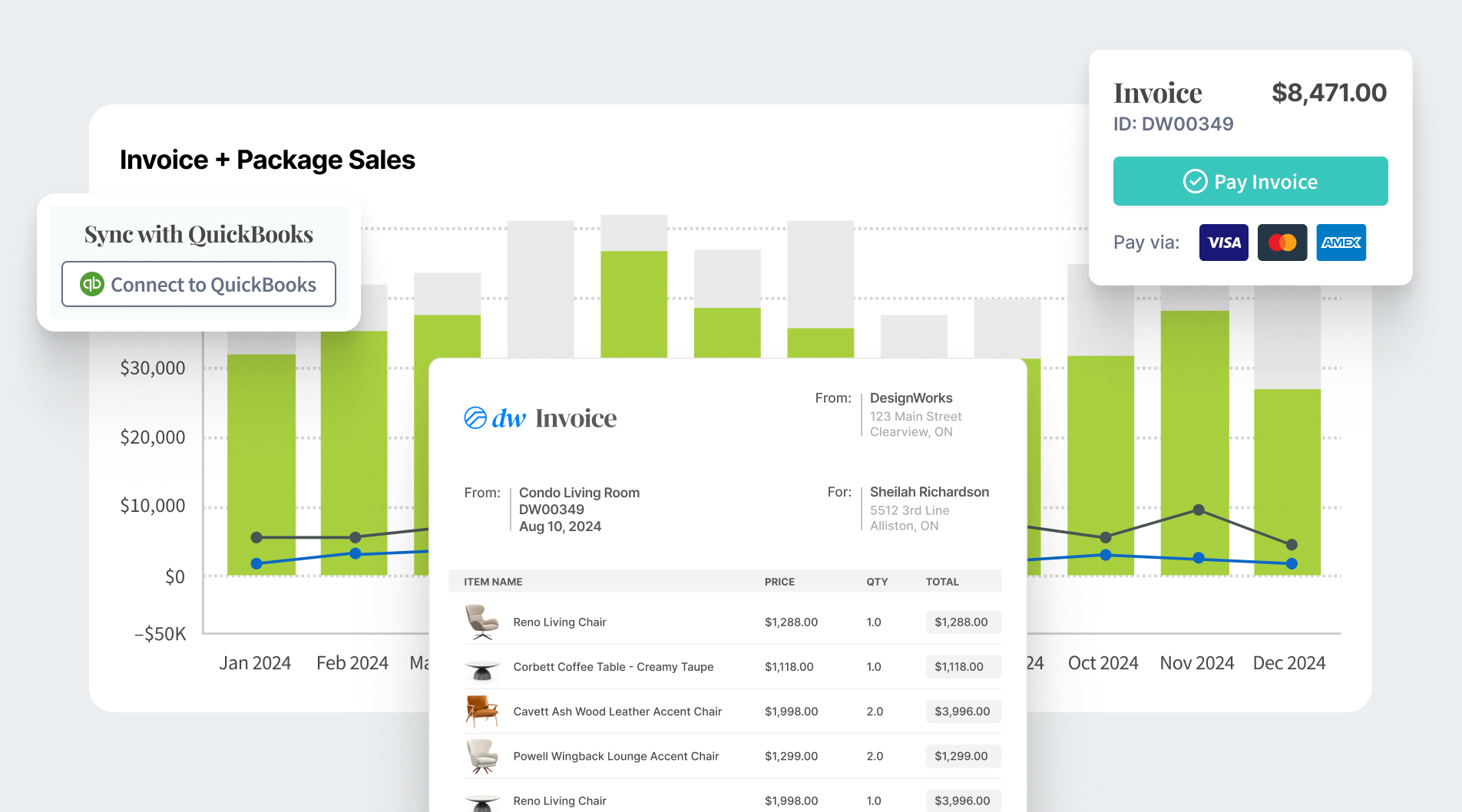Click the Powell Wingback chair thumbnail

pos(481,756)
